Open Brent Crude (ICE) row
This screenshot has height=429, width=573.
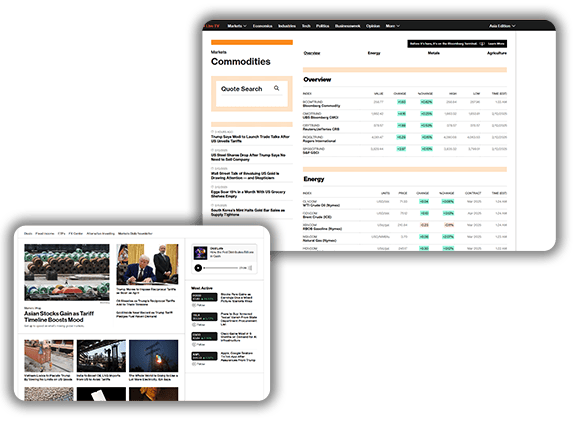(405, 215)
